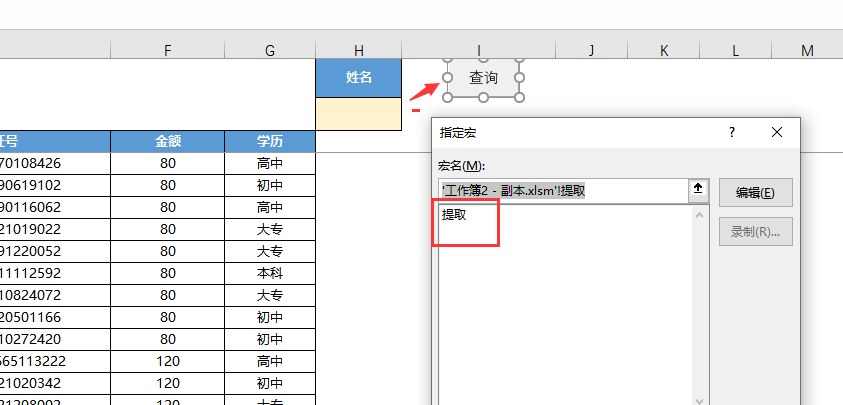Select column G header
843x405 pixels.
[270, 51]
